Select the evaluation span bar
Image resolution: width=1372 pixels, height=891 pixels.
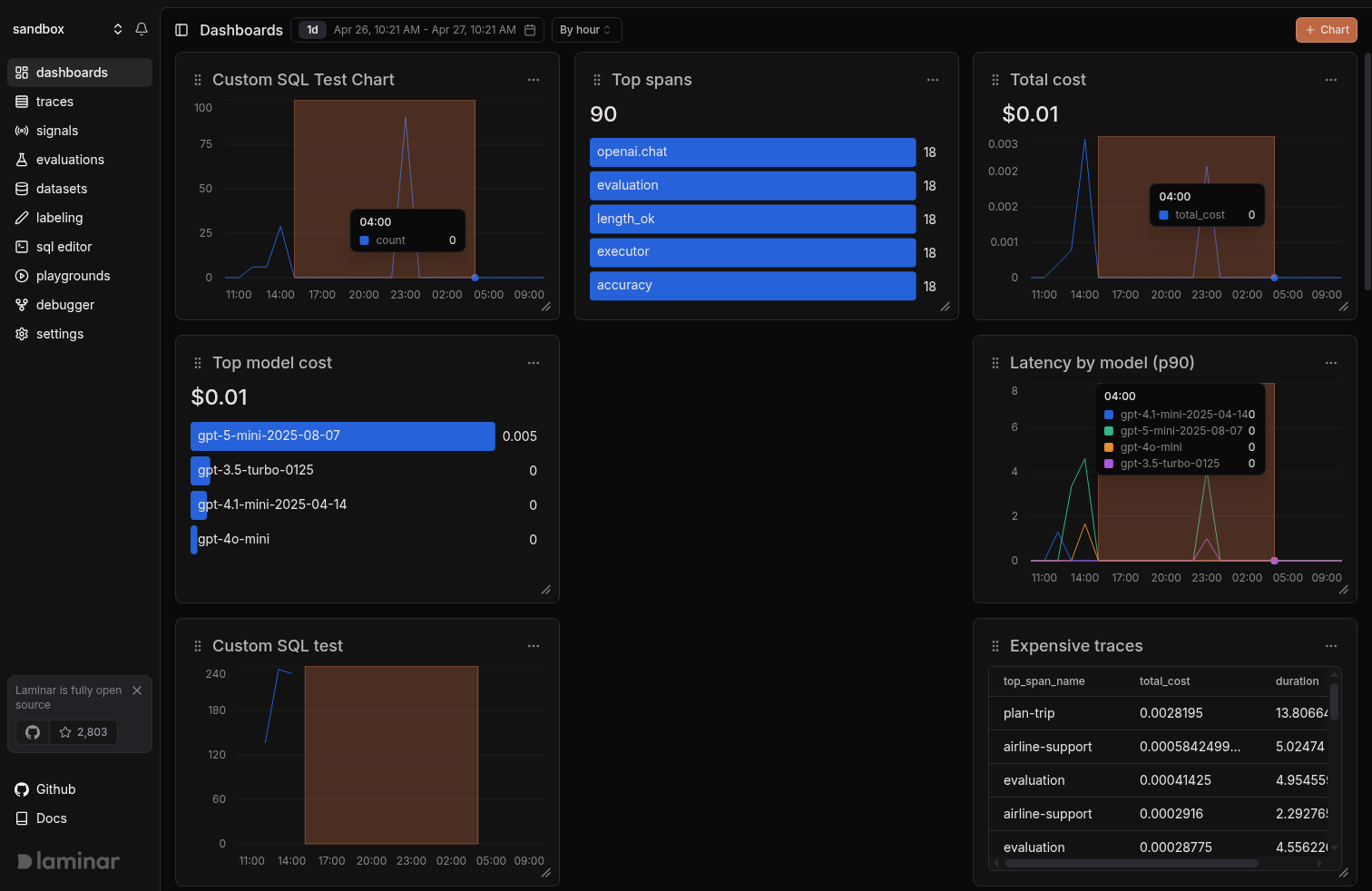pyautogui.click(x=752, y=186)
